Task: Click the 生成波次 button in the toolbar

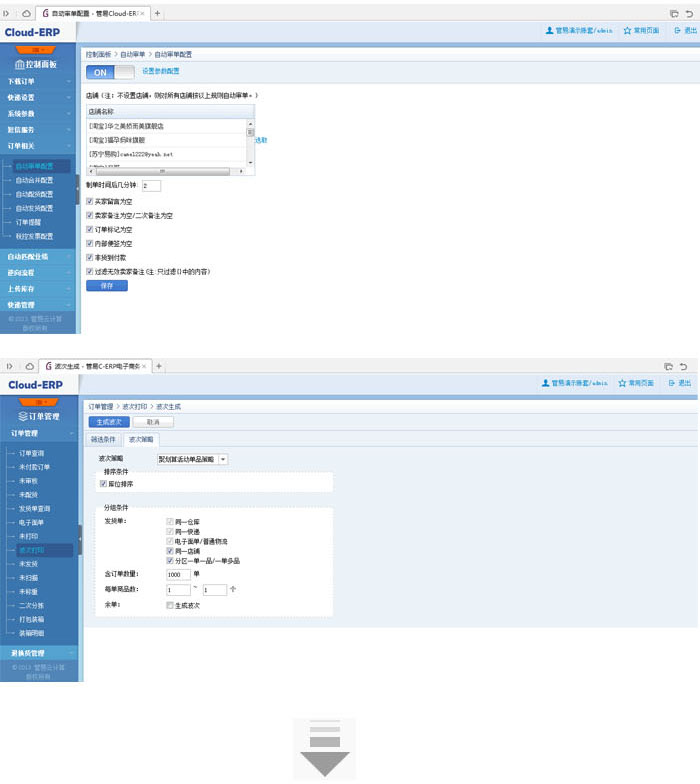Action: point(109,422)
